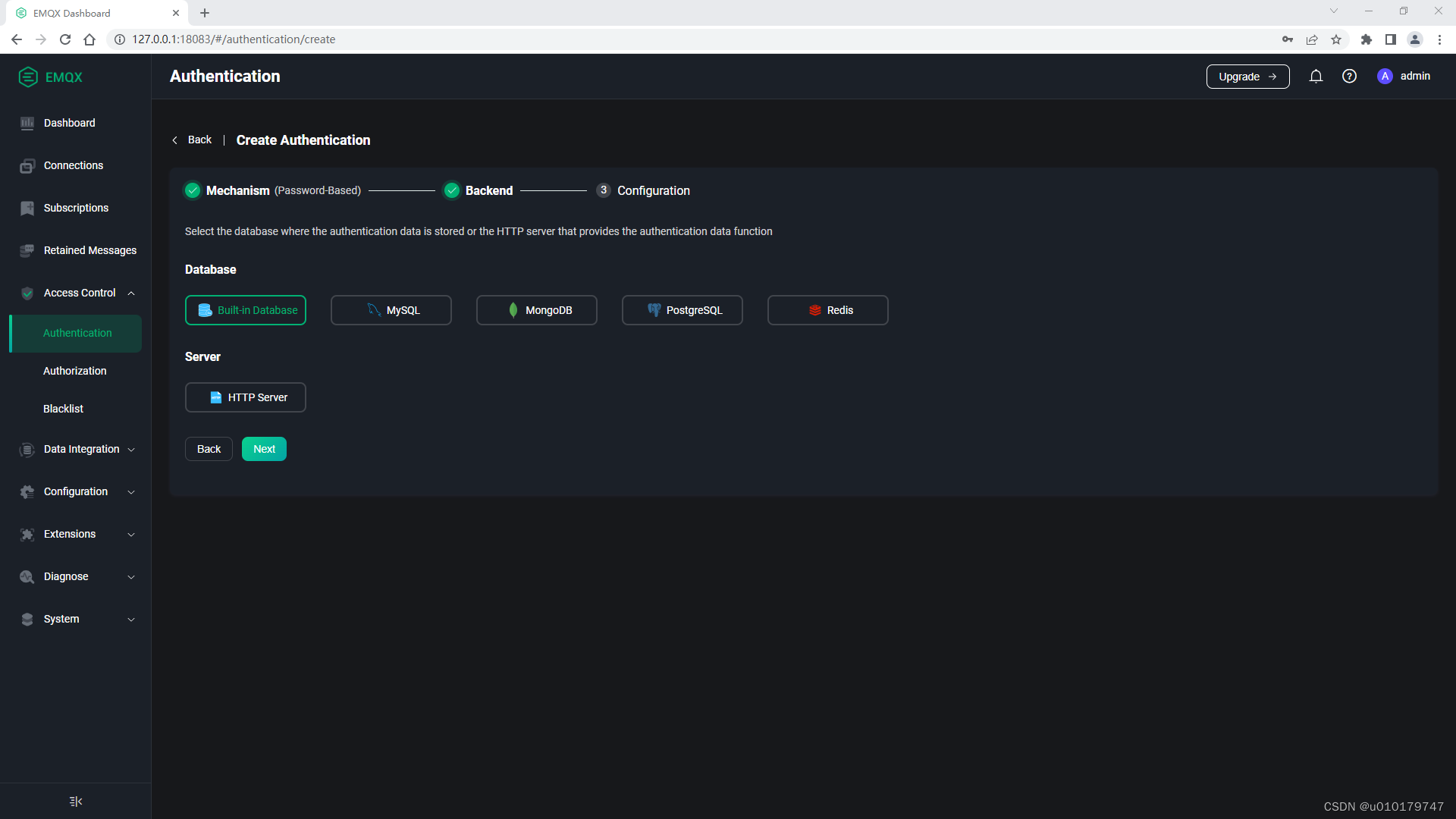1456x819 pixels.
Task: Select Redis backend option
Action: 828,310
